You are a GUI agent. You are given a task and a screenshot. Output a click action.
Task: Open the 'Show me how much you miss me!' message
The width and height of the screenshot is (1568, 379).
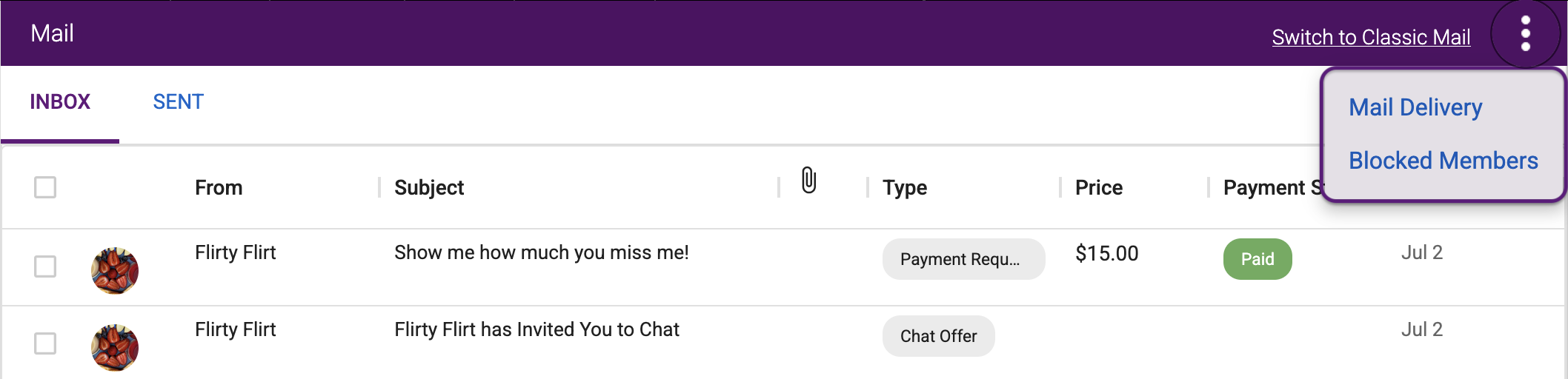[542, 252]
